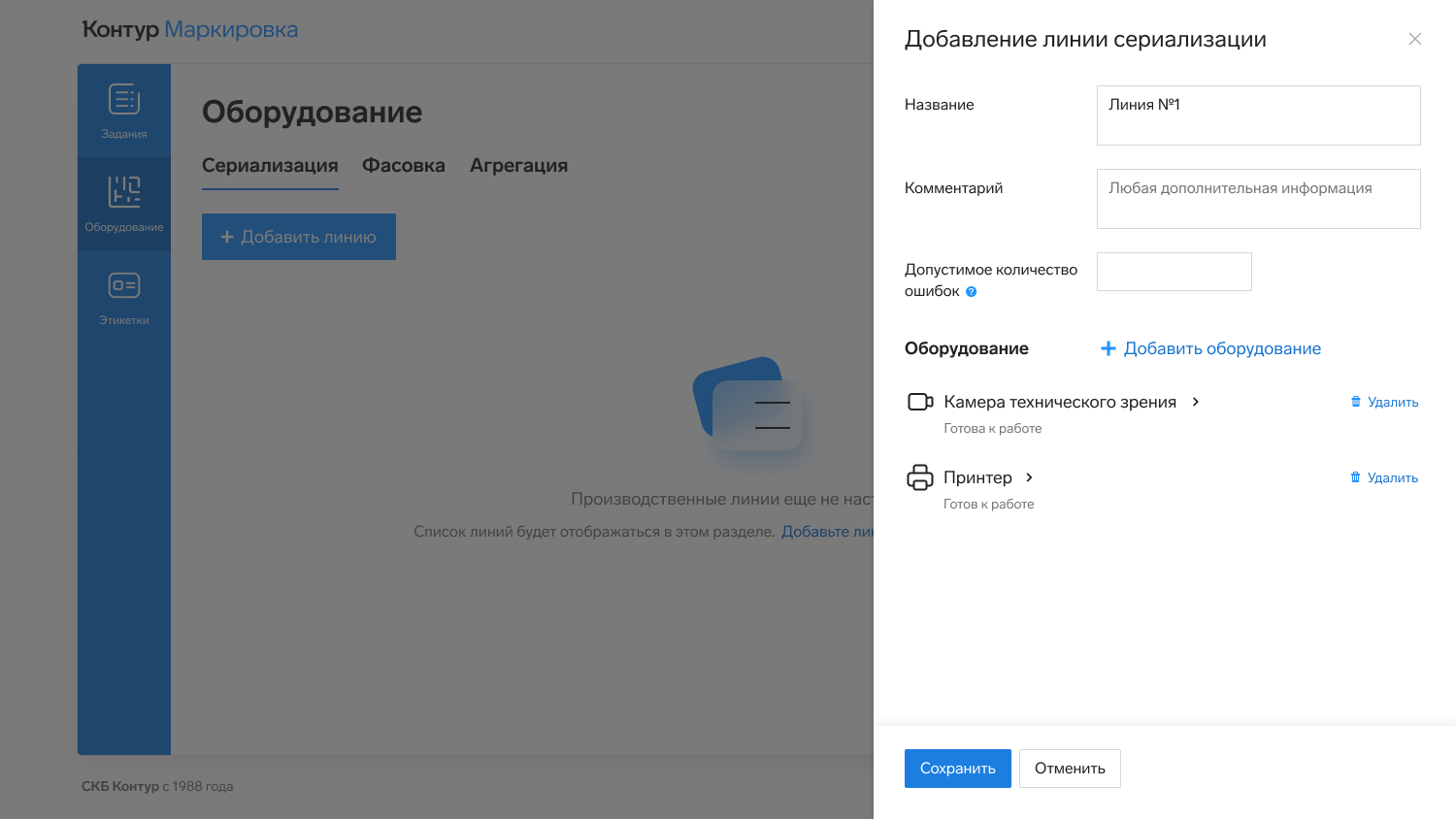Click the Добавить оборудование link
This screenshot has height=819, width=1456.
(x=1222, y=348)
